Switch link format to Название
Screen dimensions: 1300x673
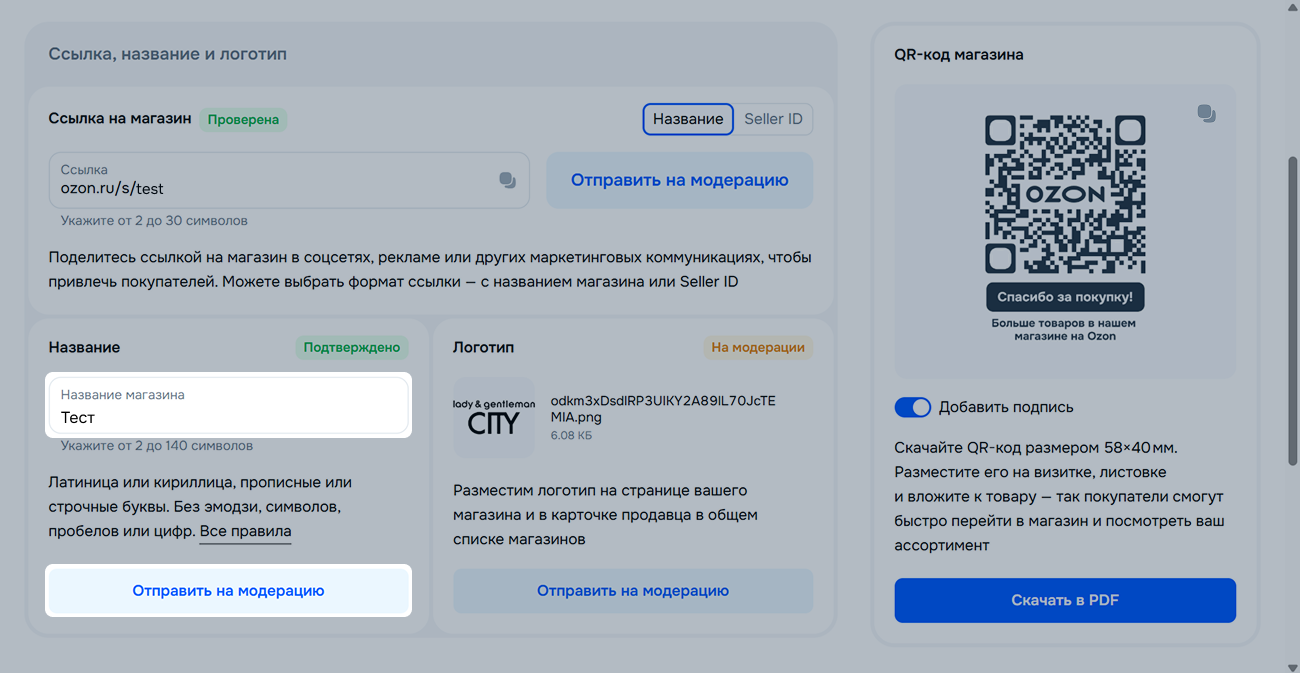[688, 119]
